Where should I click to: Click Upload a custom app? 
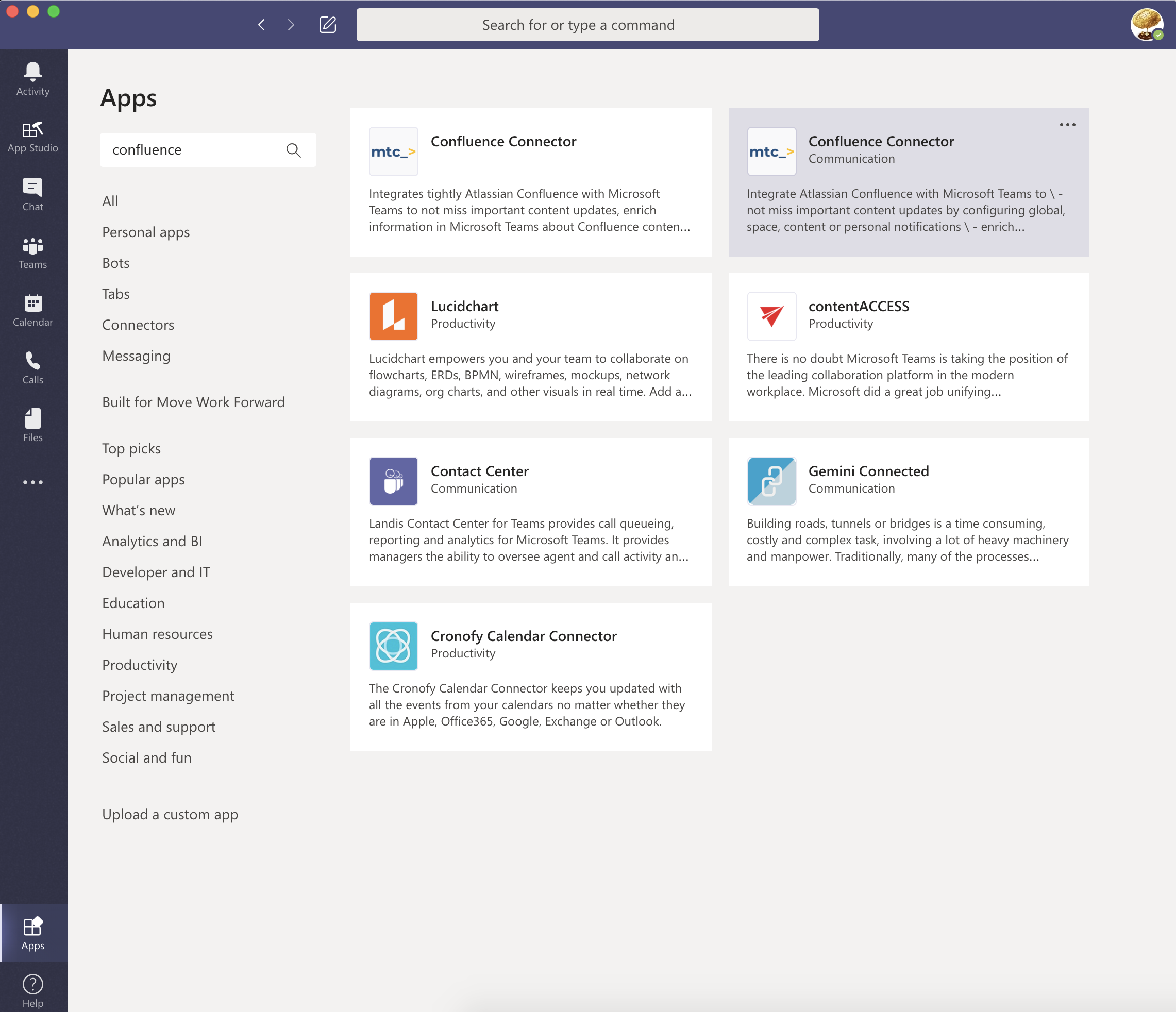[x=170, y=815]
